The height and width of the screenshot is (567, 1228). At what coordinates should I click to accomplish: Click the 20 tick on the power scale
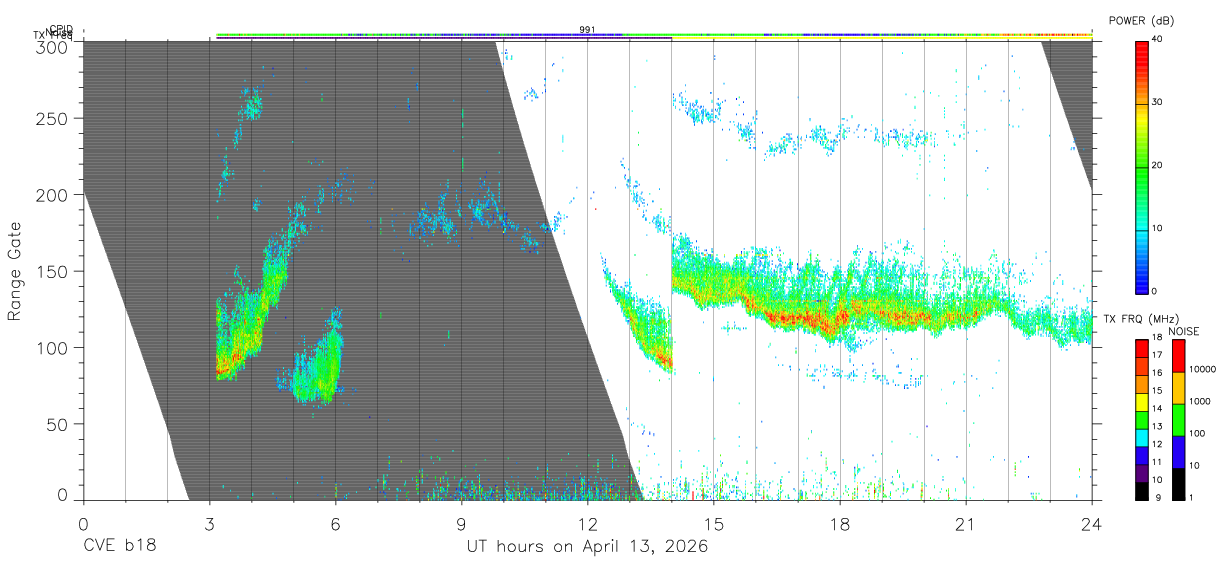tap(1156, 166)
